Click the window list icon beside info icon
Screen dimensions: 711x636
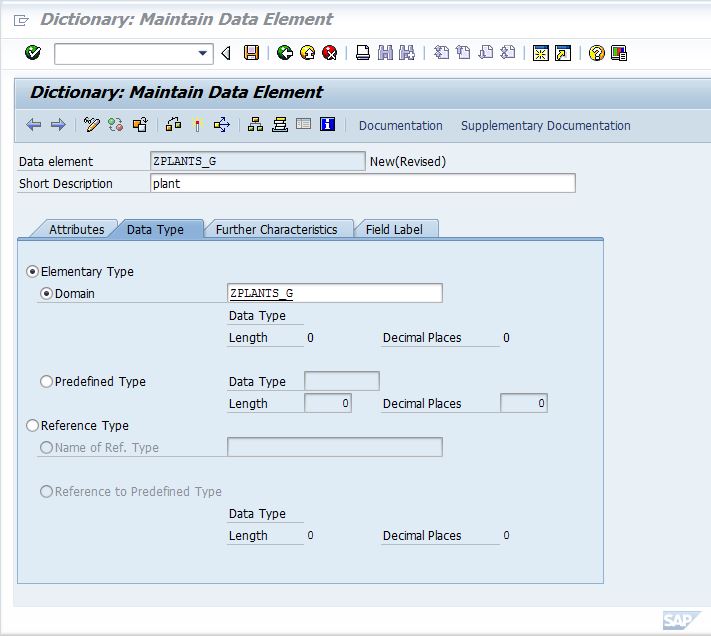[x=303, y=124]
